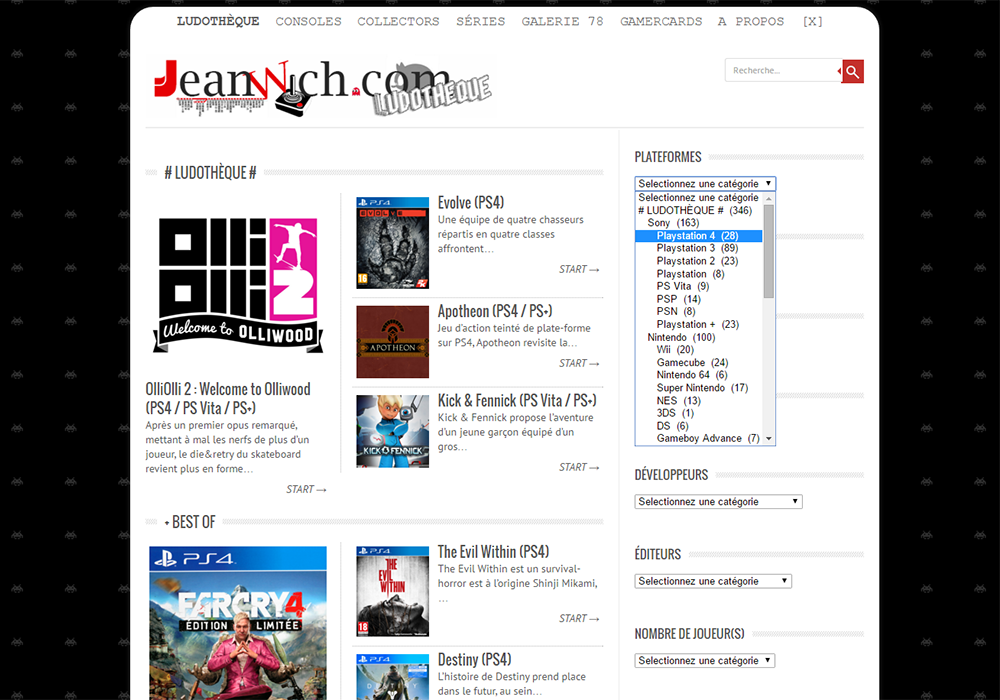Open the OlliOlli 2 featured image

point(238,285)
